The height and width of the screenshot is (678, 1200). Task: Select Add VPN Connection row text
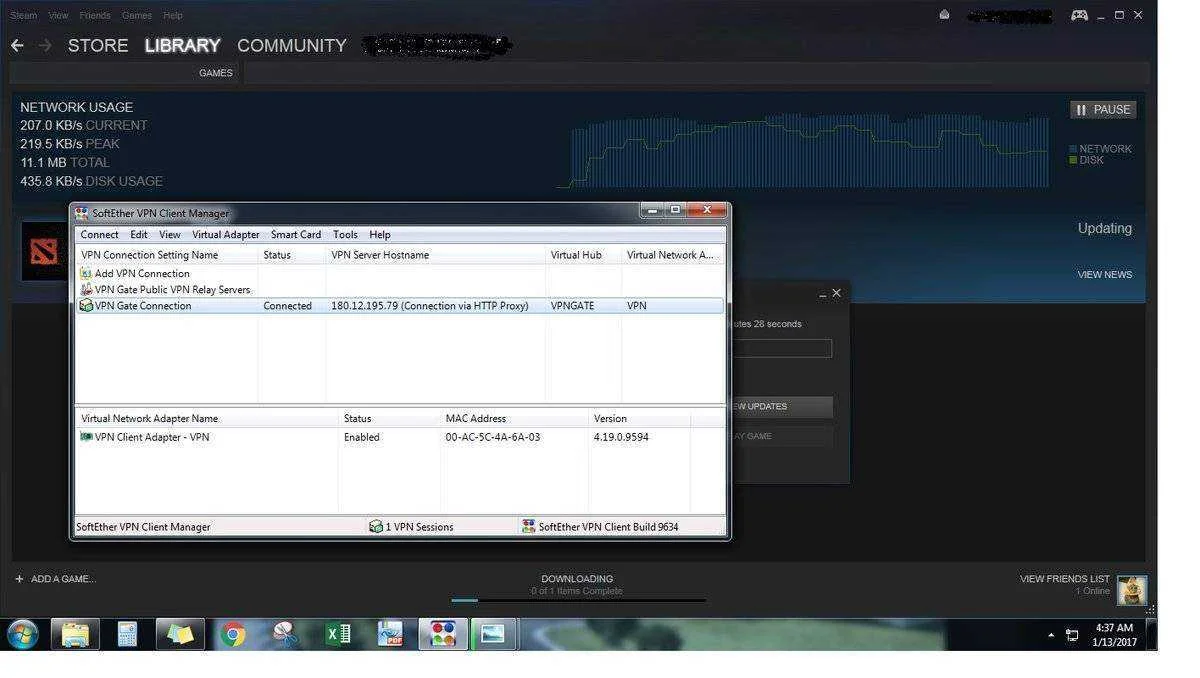pyautogui.click(x=142, y=273)
